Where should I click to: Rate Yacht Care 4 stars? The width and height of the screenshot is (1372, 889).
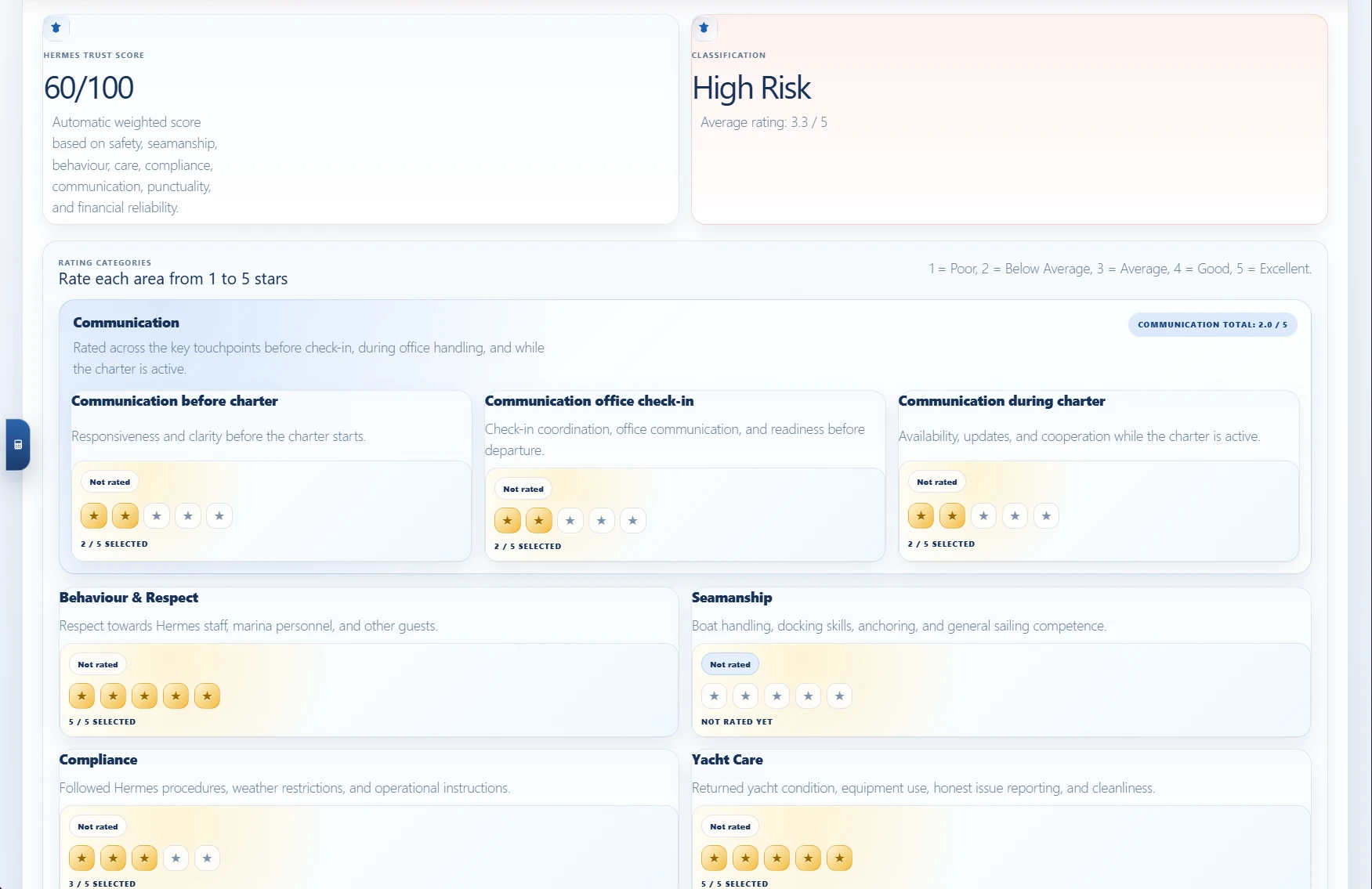point(809,858)
